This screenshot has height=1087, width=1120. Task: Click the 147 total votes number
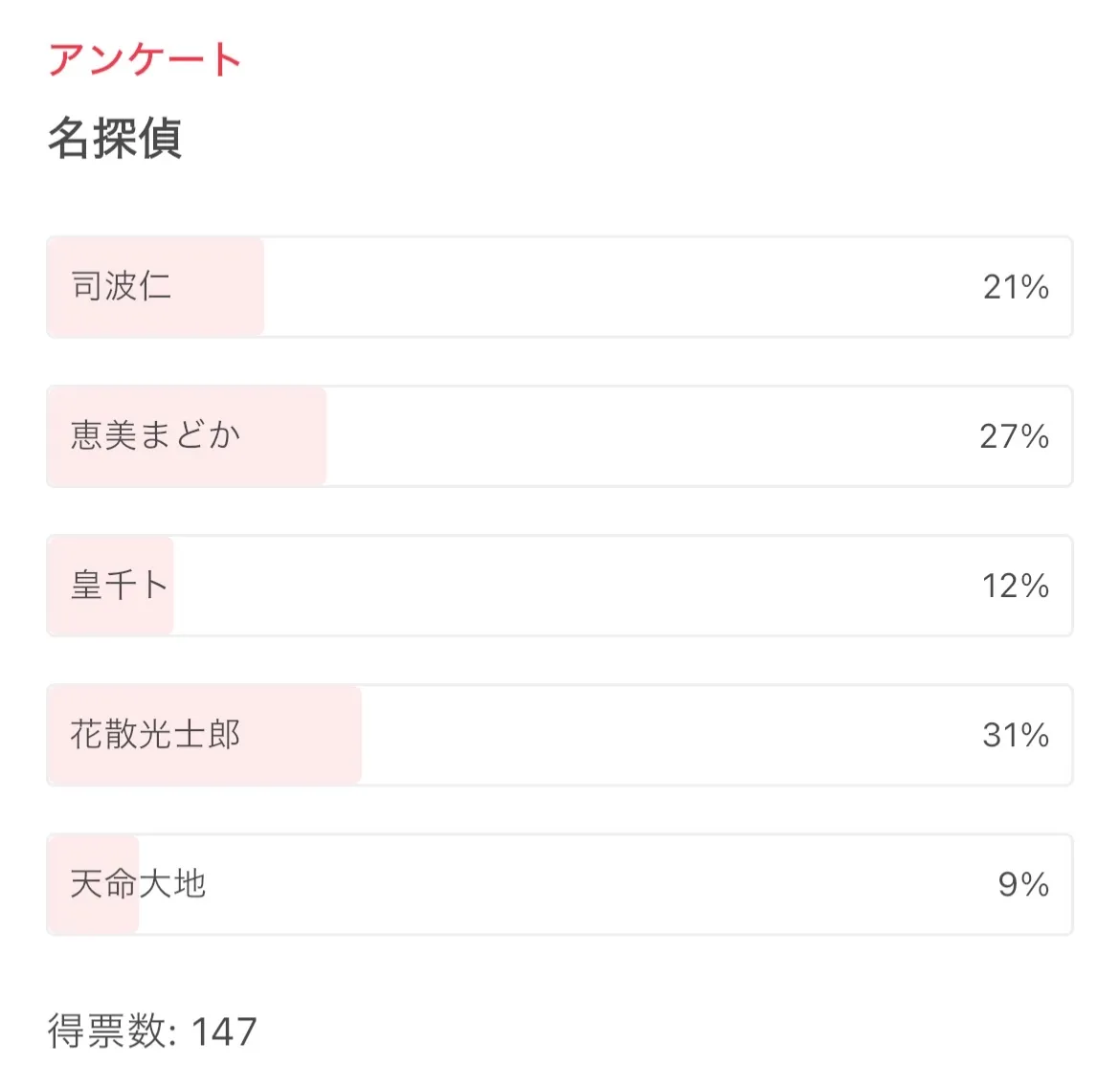(x=224, y=1032)
